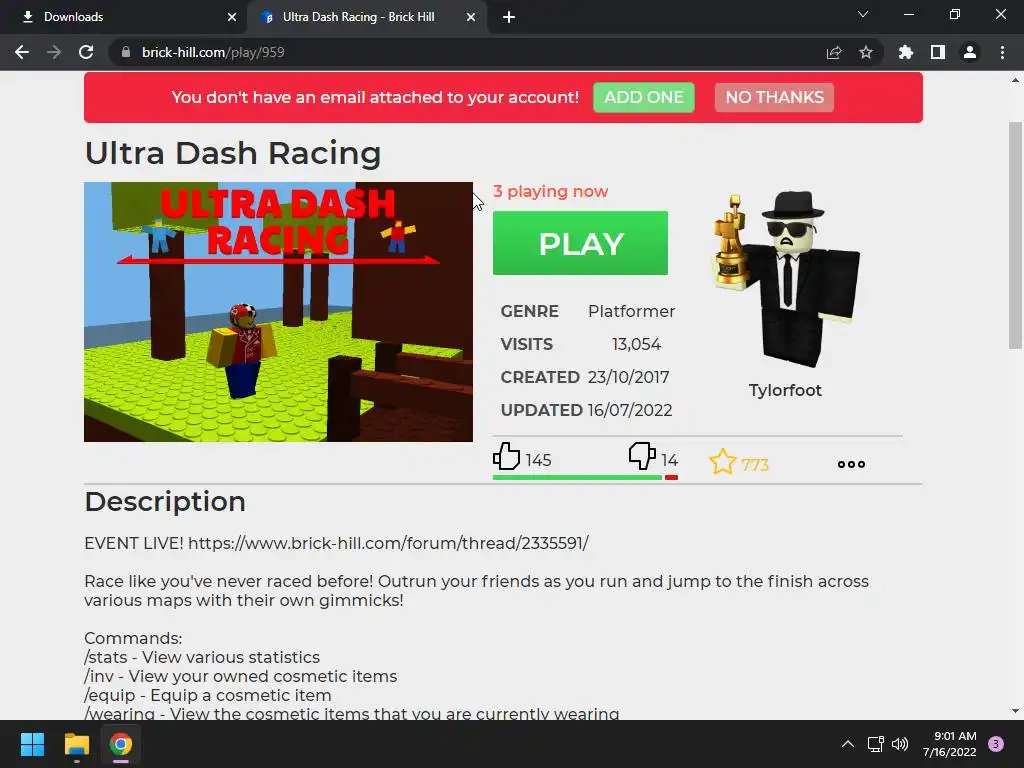Open the Windows Start menu
The height and width of the screenshot is (768, 1024).
coord(32,744)
